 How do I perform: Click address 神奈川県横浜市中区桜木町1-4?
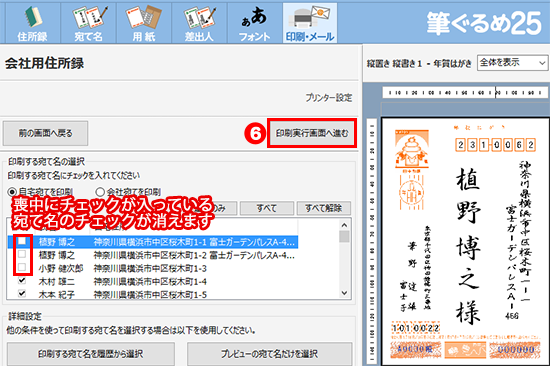[x=150, y=281]
